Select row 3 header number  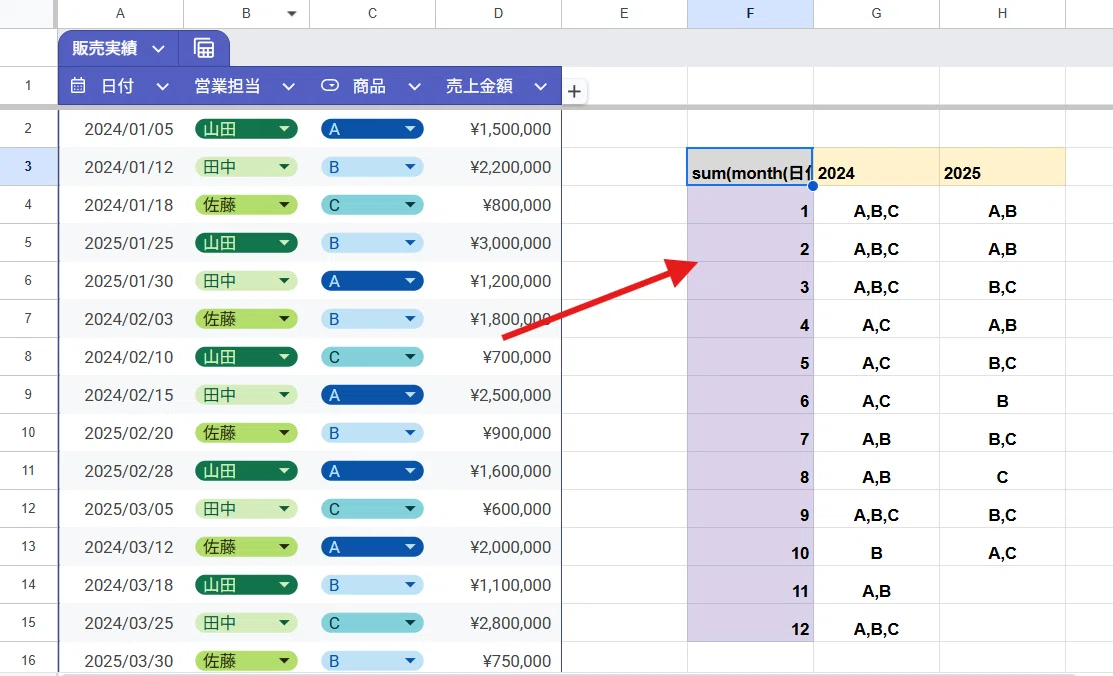point(28,166)
